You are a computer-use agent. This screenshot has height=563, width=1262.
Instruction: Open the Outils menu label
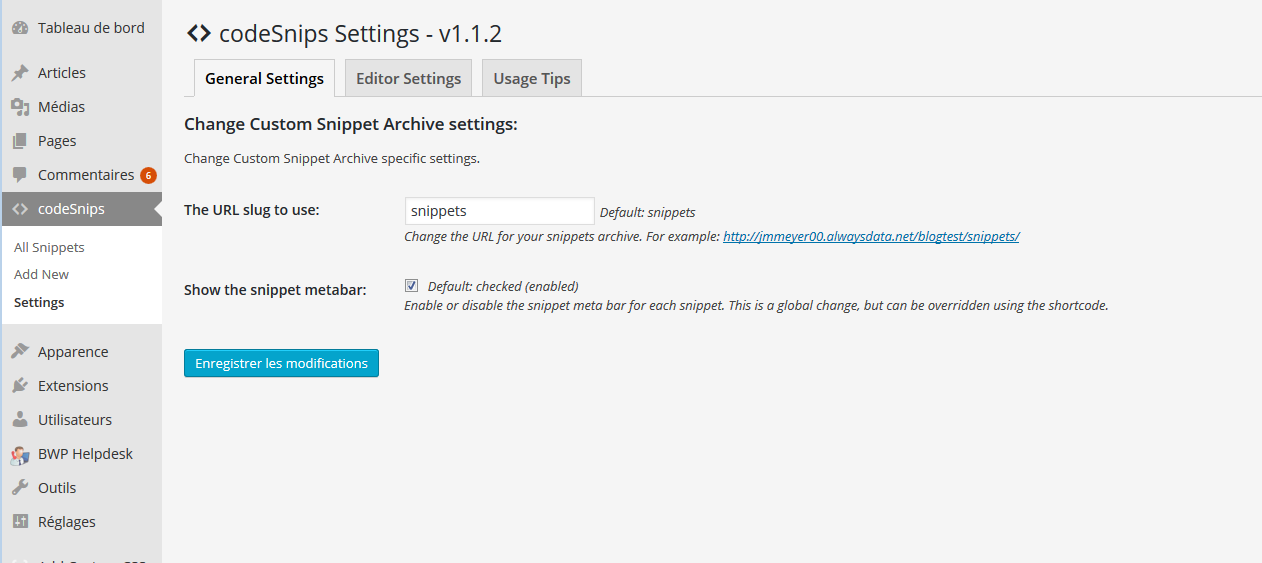[57, 488]
